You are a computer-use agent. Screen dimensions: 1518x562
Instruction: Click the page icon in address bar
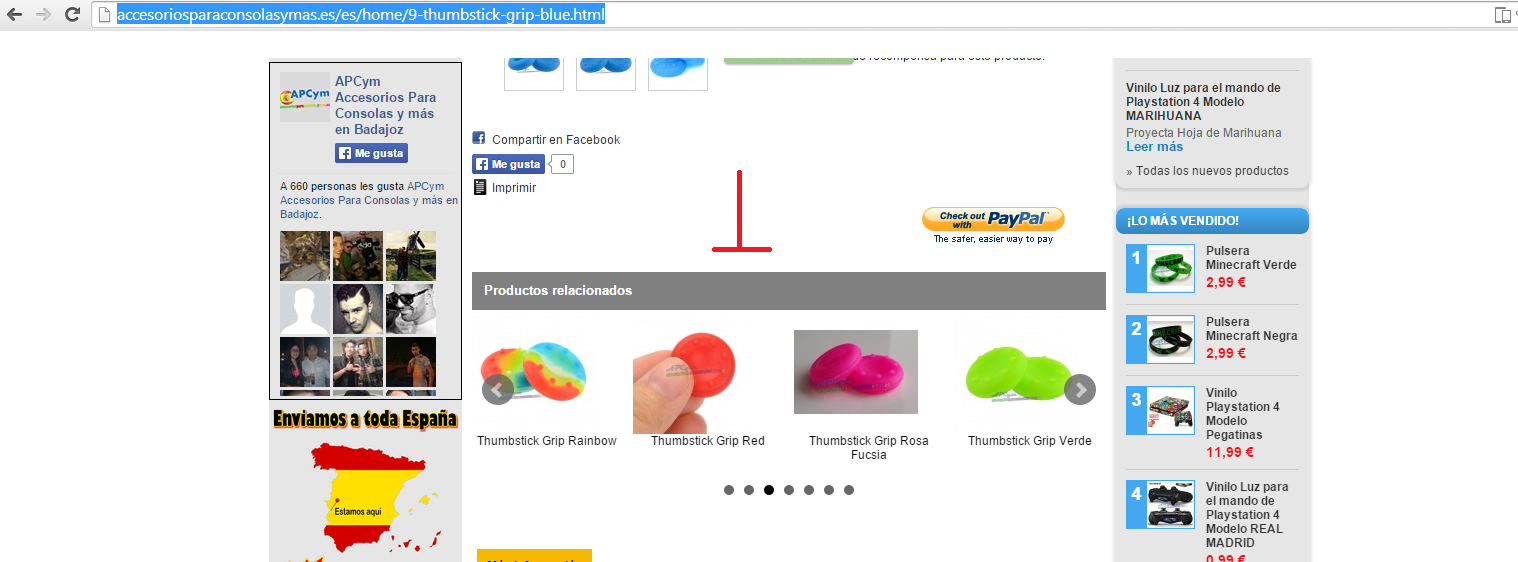tap(105, 15)
